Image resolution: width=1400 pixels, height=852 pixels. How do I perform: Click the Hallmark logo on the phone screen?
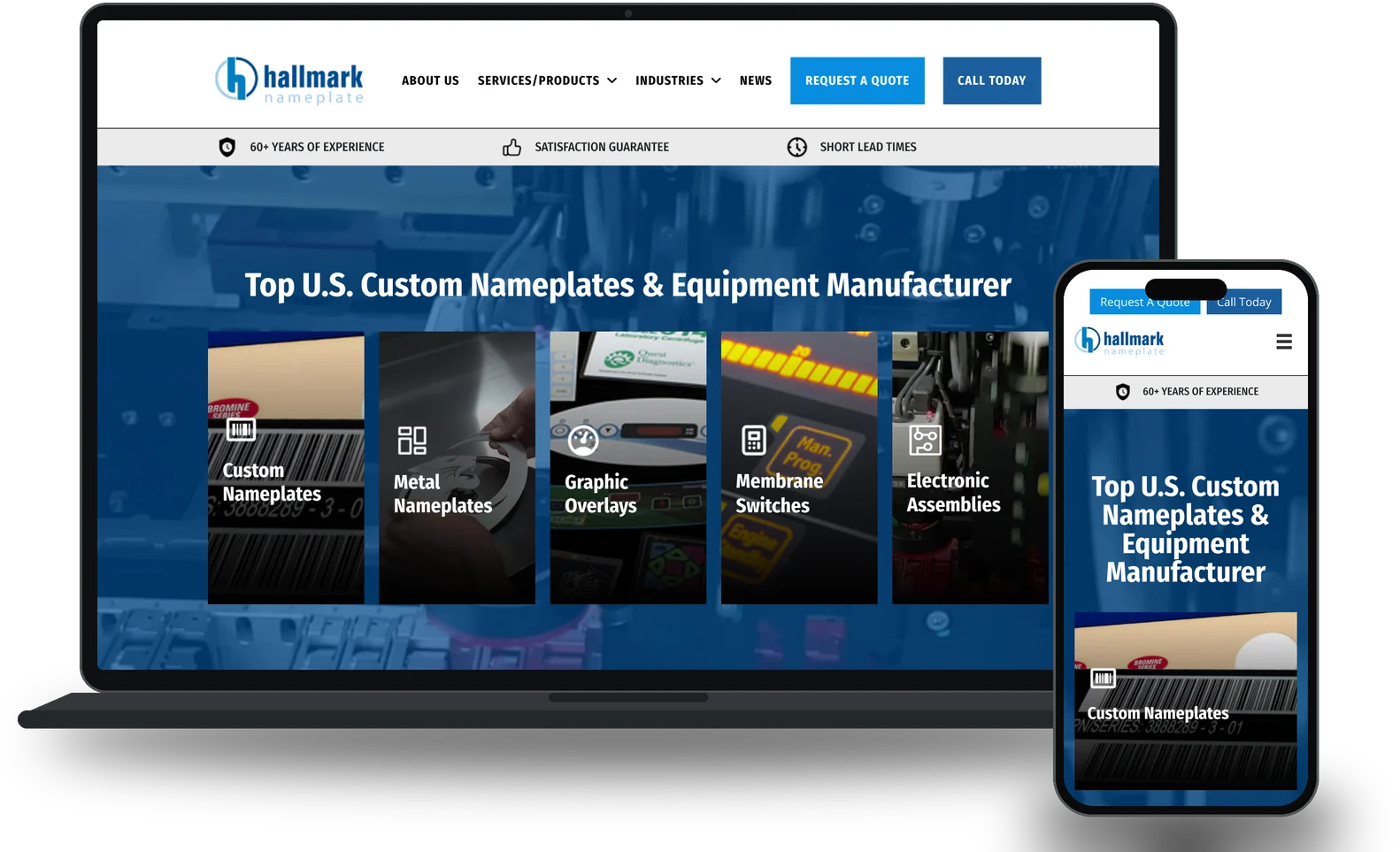(x=1119, y=341)
